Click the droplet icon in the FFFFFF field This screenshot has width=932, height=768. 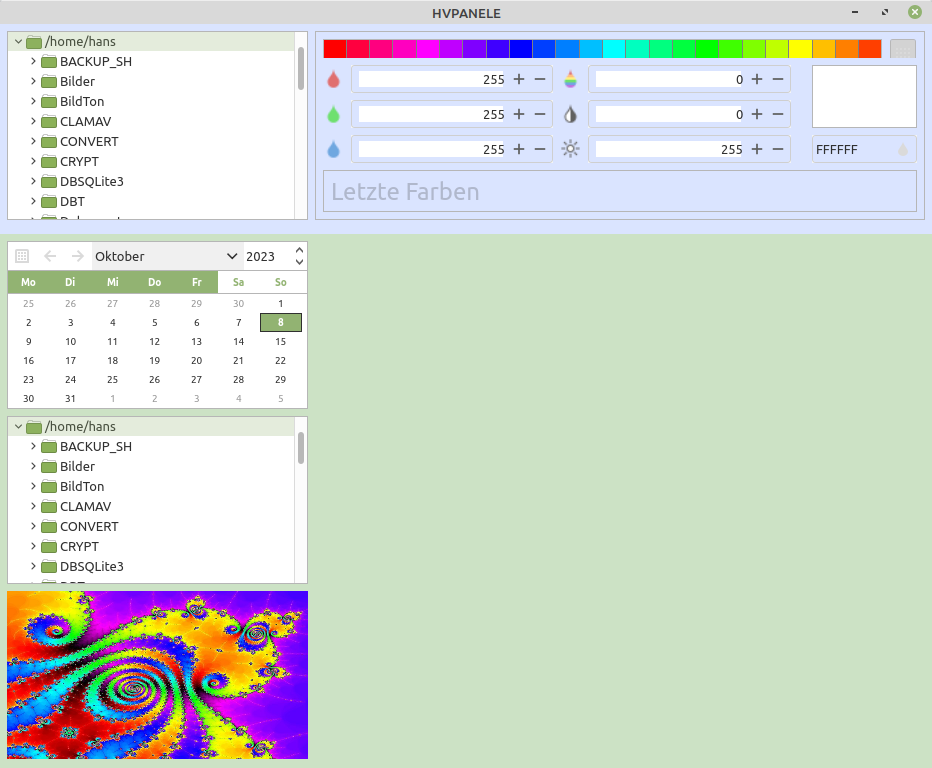pyautogui.click(x=903, y=149)
